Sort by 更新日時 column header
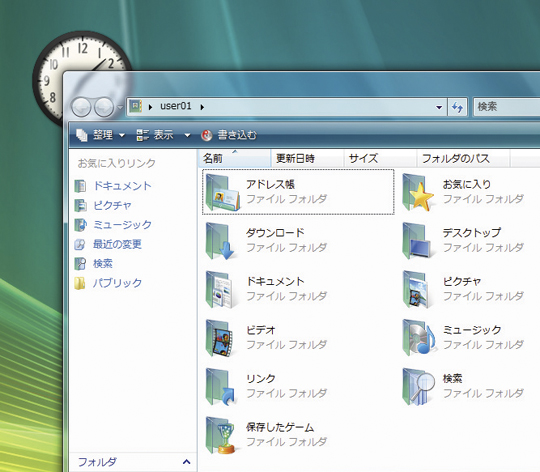 click(x=307, y=158)
